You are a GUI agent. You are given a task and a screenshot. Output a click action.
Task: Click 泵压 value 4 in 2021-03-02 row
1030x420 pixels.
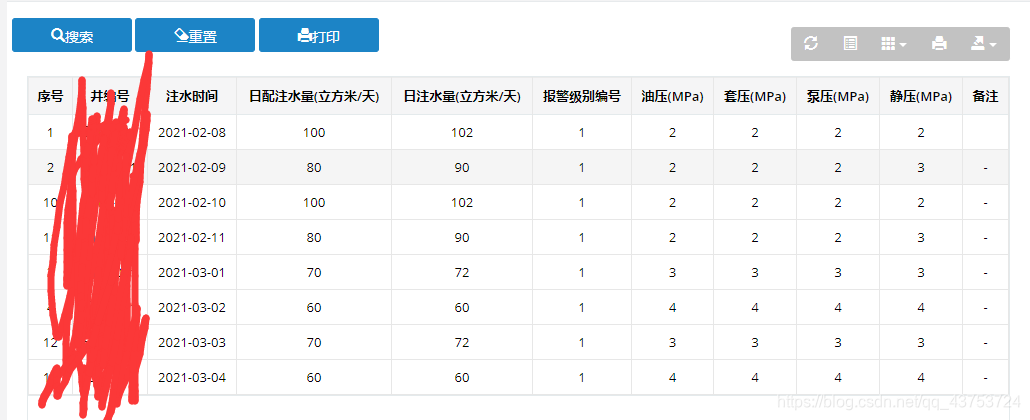(x=838, y=308)
